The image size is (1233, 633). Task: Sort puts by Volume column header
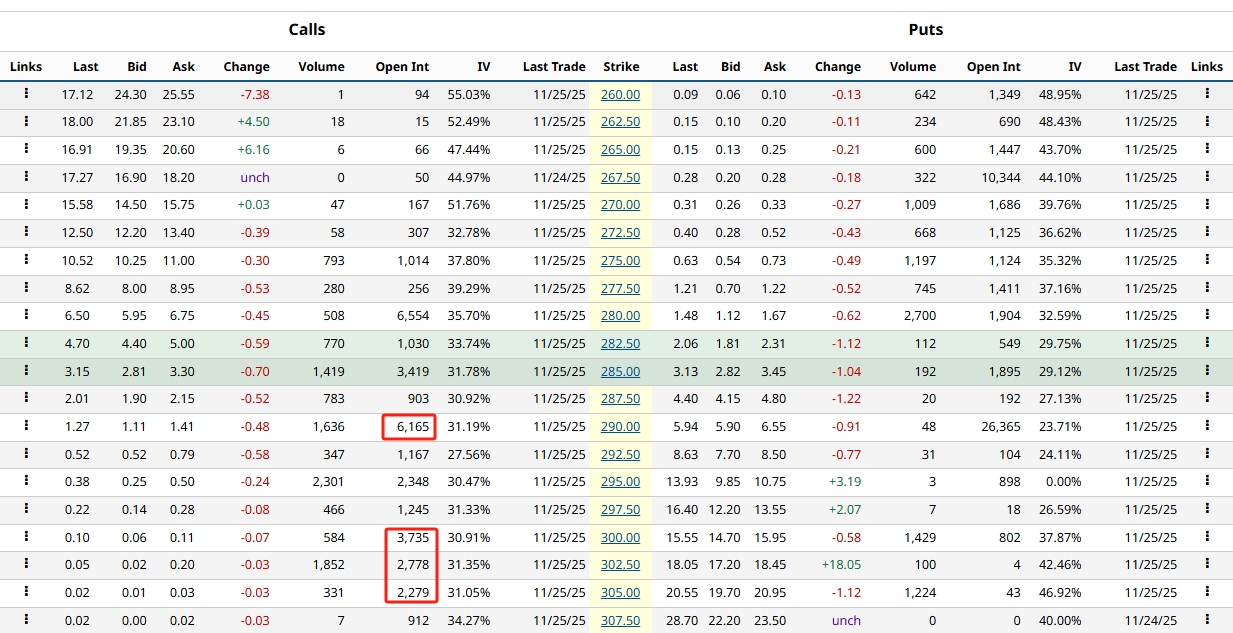pyautogui.click(x=912, y=67)
